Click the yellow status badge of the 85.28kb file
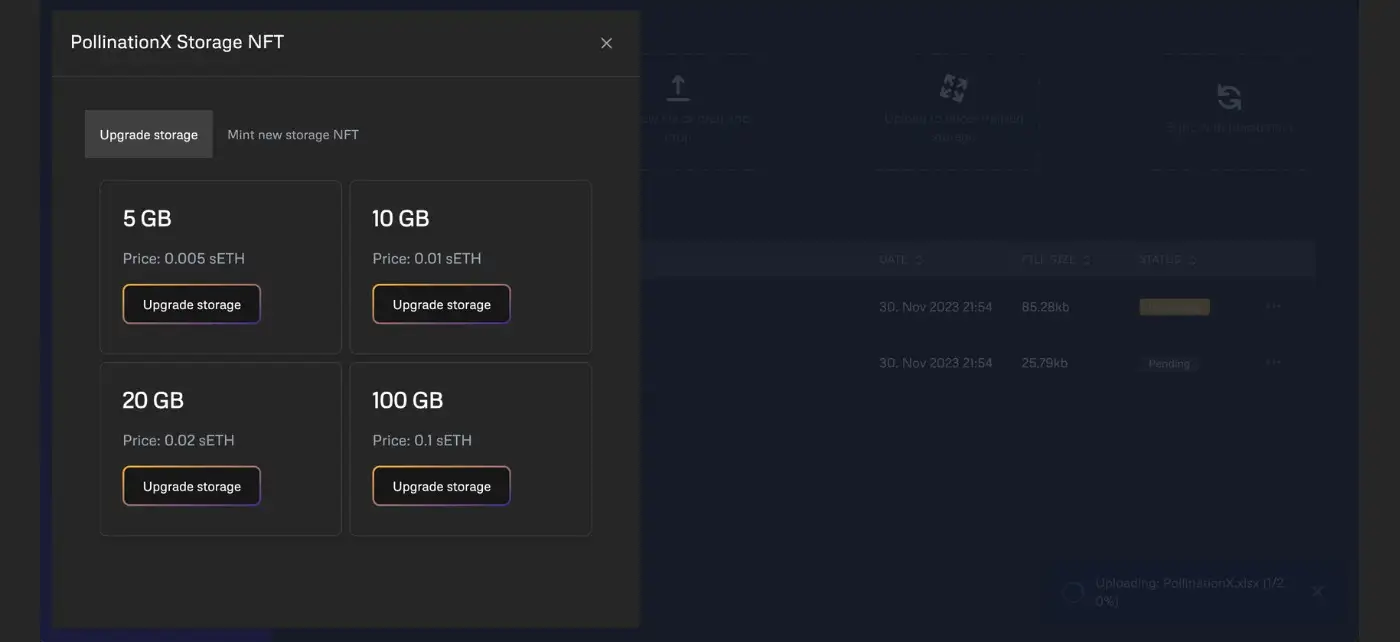This screenshot has height=642, width=1400. pyautogui.click(x=1175, y=307)
